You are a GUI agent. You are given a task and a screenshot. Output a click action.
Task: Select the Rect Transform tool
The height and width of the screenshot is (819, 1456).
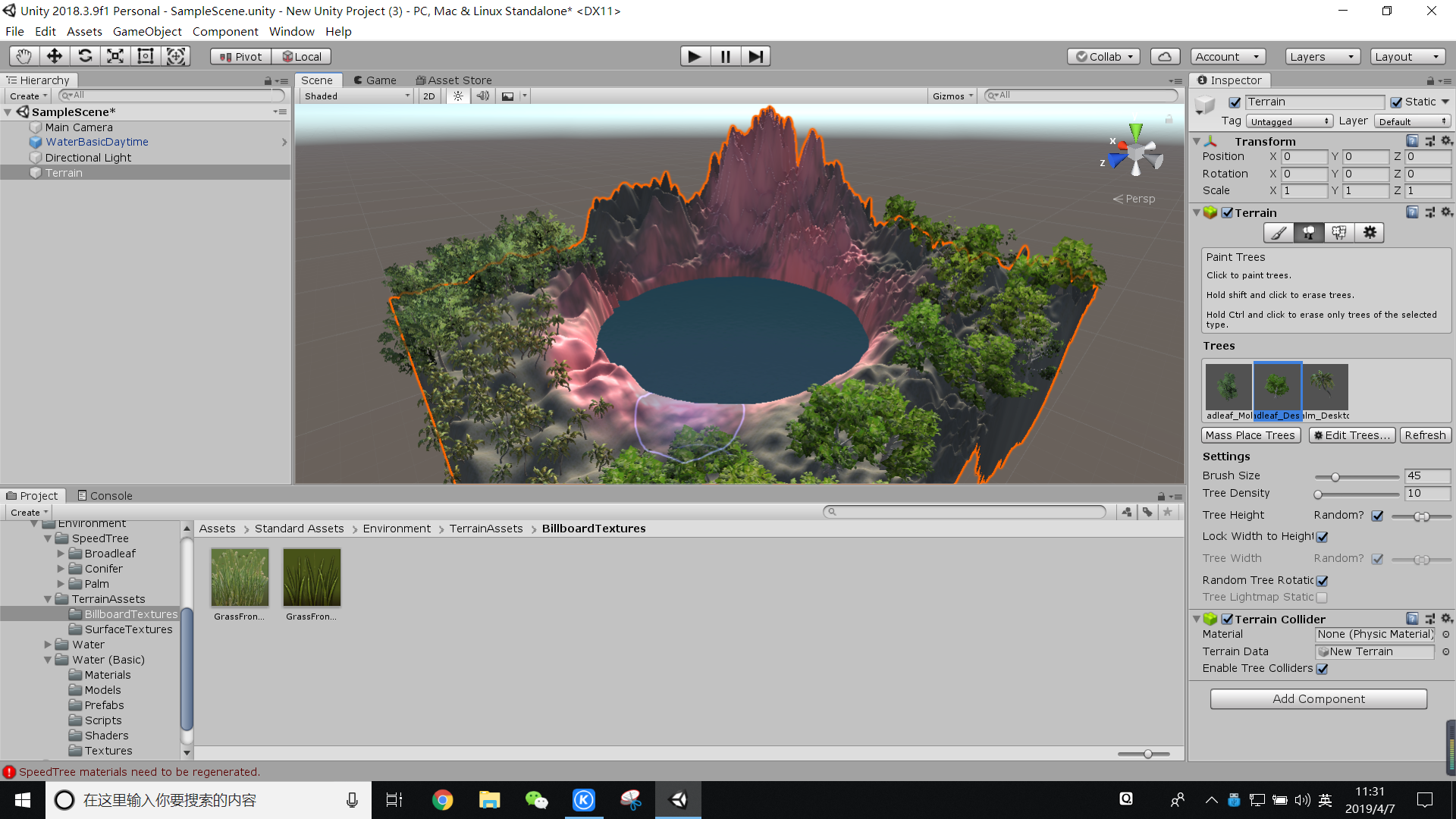click(146, 56)
